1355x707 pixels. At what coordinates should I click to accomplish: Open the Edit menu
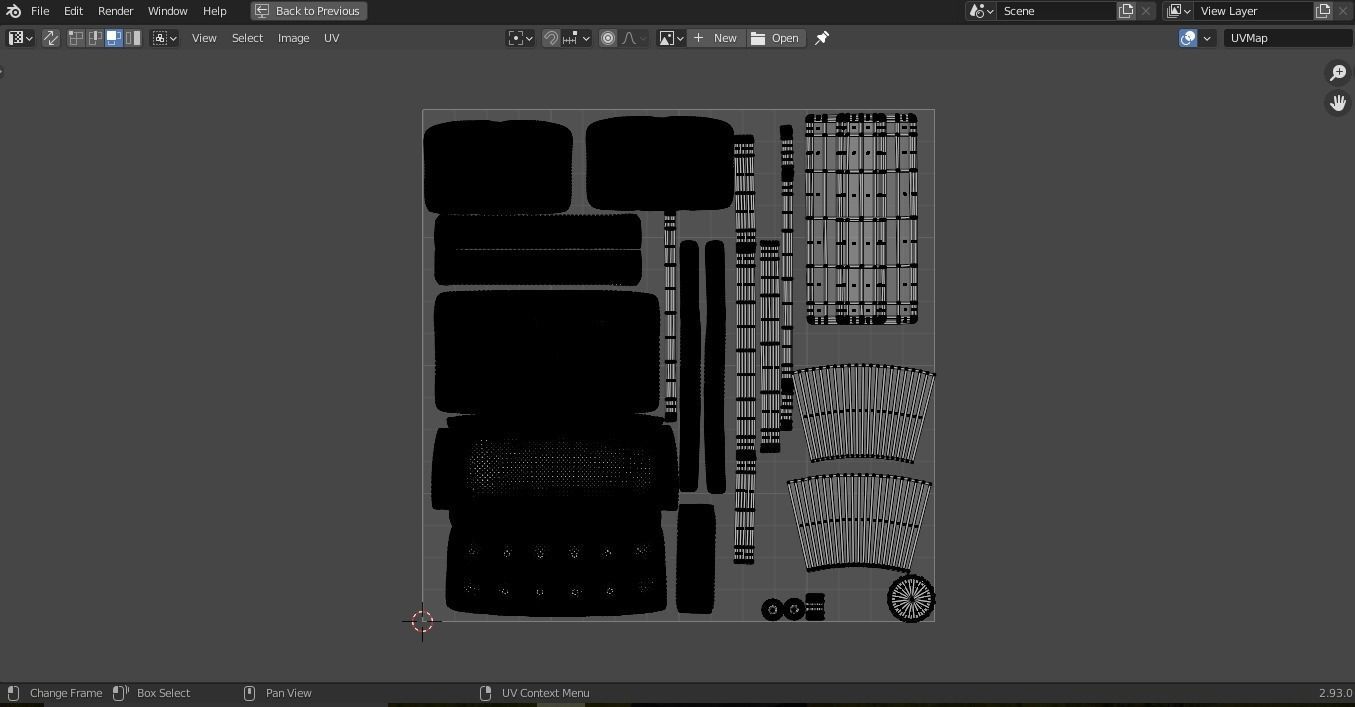pos(73,11)
